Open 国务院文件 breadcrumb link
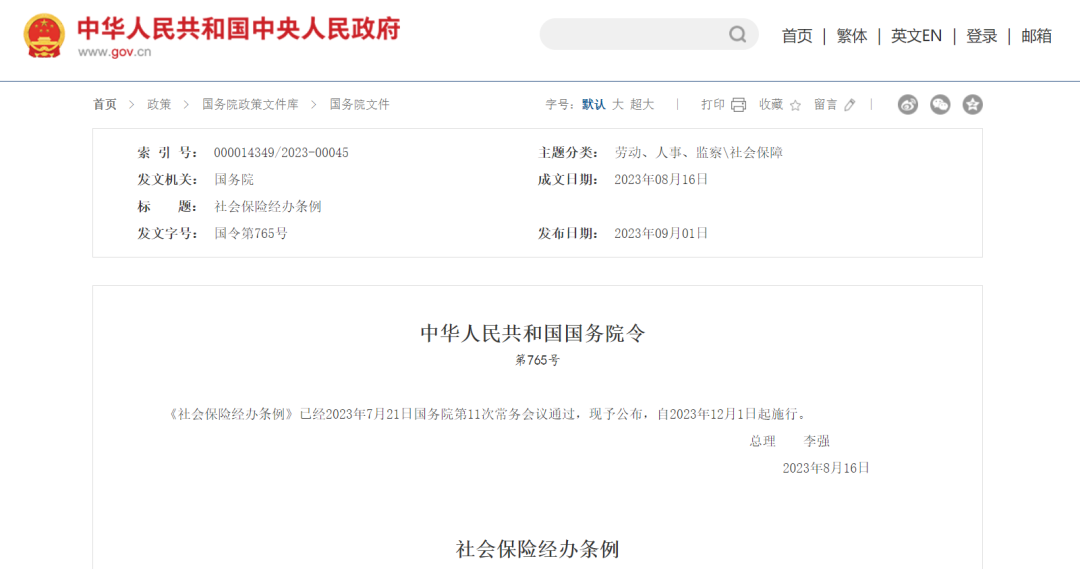The width and height of the screenshot is (1080, 569). 360,104
